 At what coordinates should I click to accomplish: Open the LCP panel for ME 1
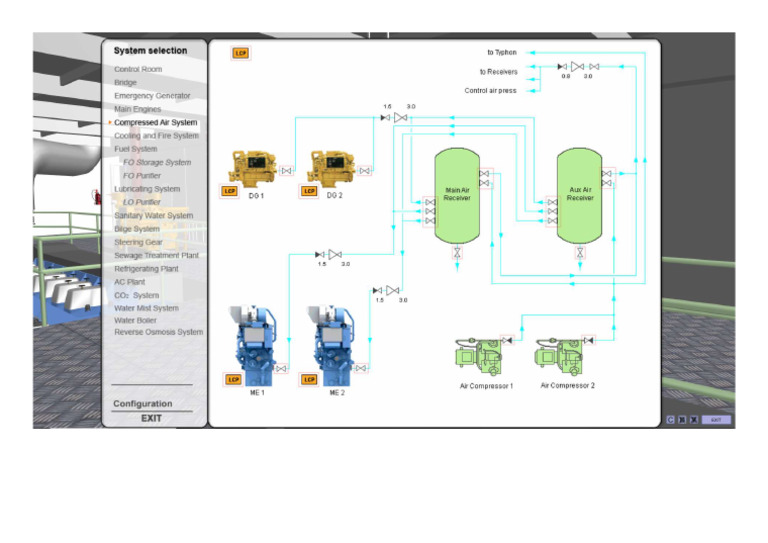point(233,379)
